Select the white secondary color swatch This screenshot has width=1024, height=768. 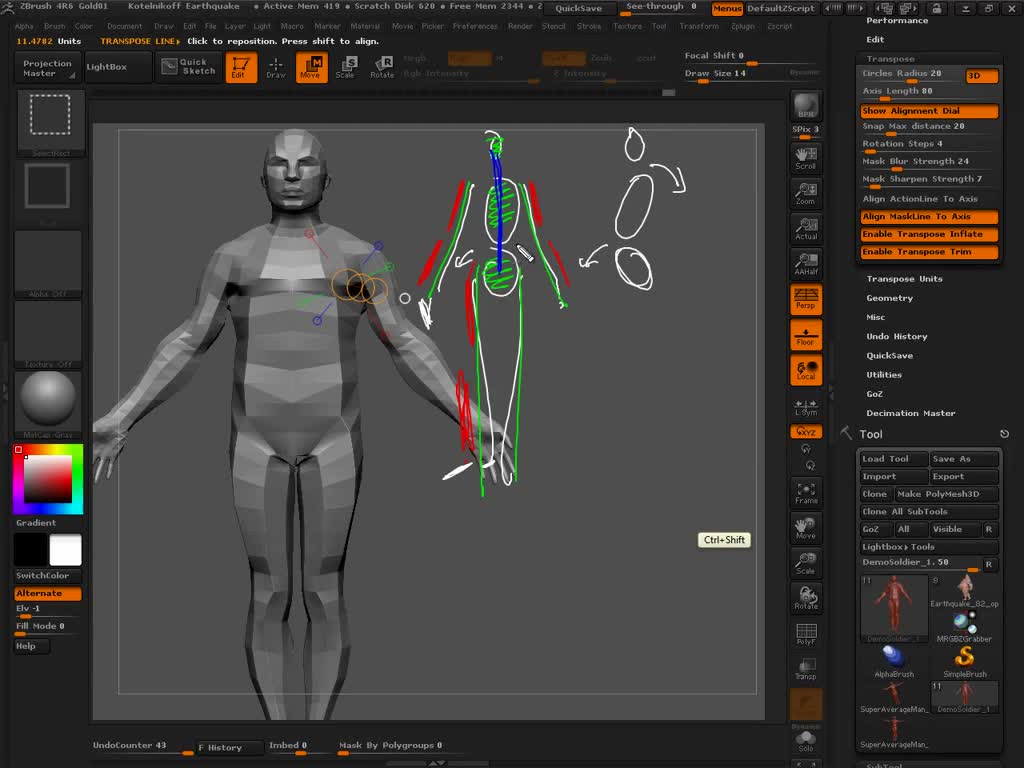(x=65, y=549)
